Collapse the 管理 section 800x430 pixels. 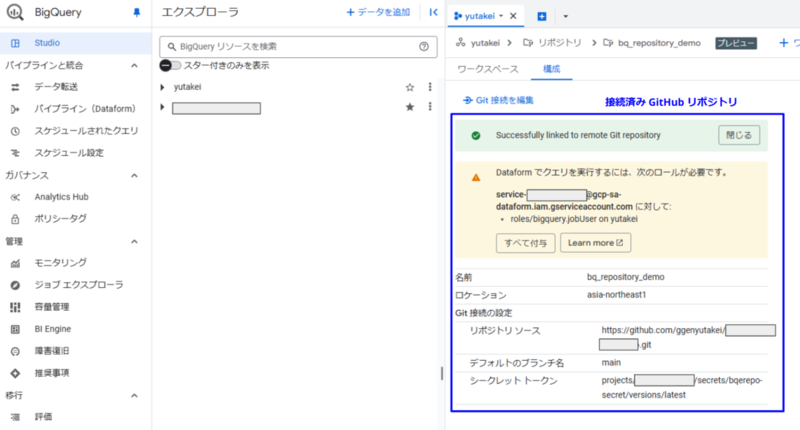tap(134, 241)
